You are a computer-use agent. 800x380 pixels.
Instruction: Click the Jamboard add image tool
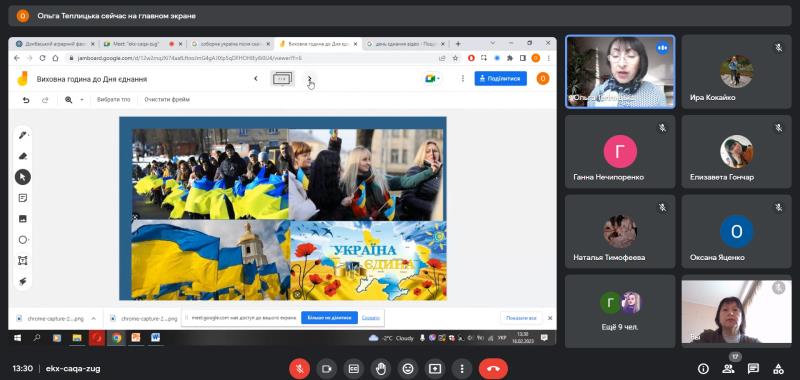coord(23,219)
